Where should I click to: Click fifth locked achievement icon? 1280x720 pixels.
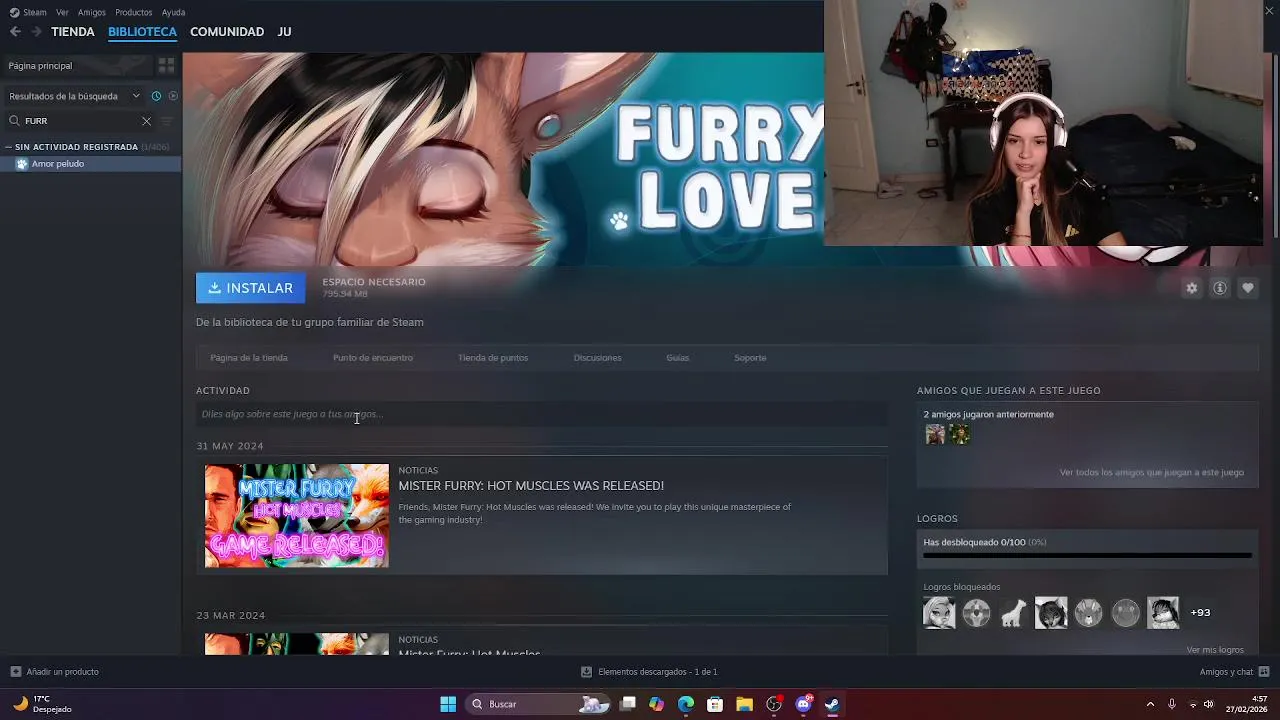[x=1089, y=612]
